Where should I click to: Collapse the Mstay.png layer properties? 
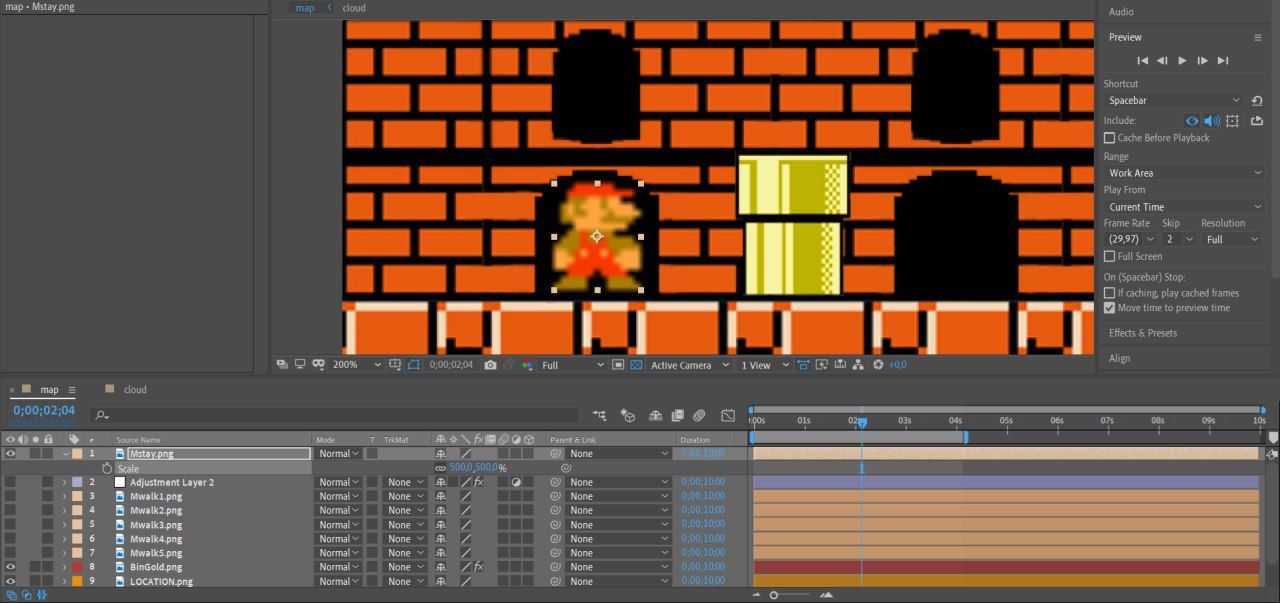(66, 454)
